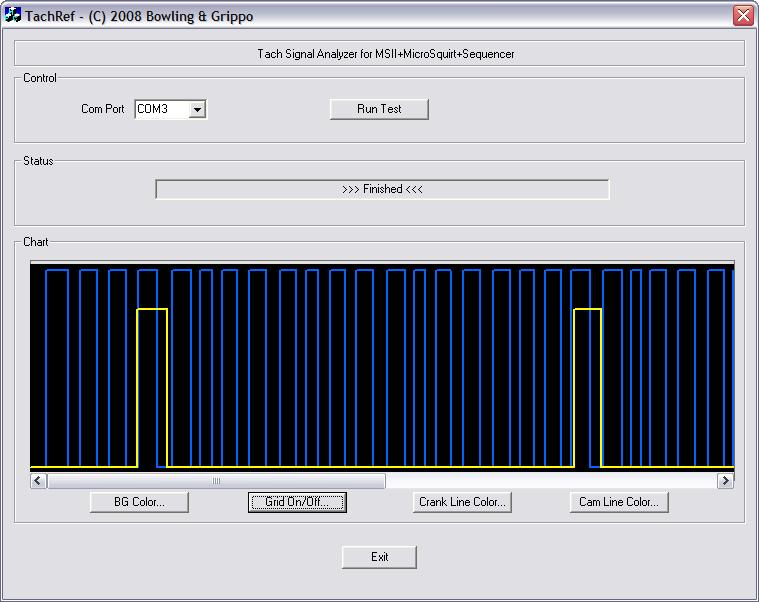Click the Finished status bar
759x602 pixels.
(382, 189)
